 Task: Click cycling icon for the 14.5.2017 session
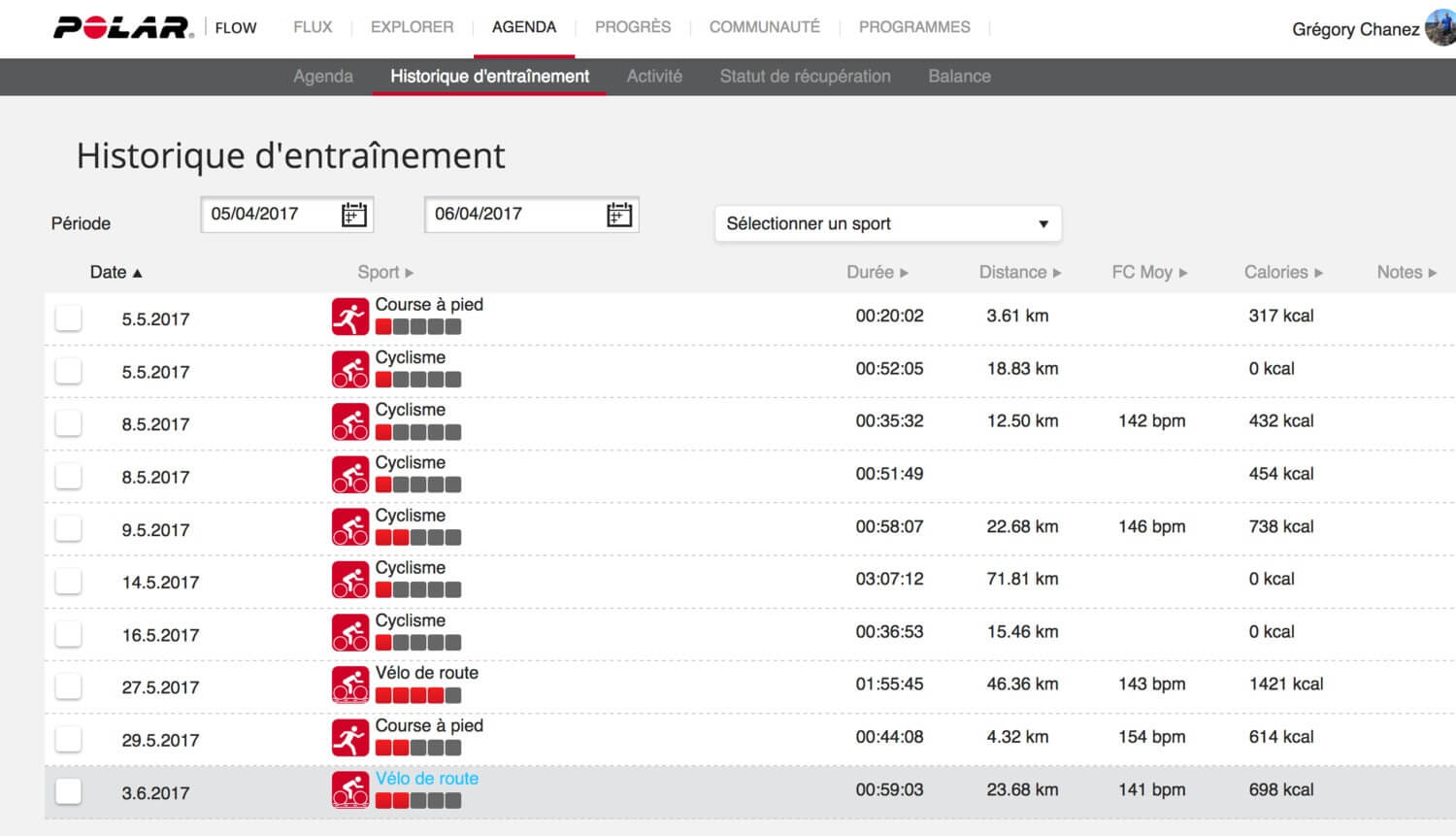pos(350,579)
